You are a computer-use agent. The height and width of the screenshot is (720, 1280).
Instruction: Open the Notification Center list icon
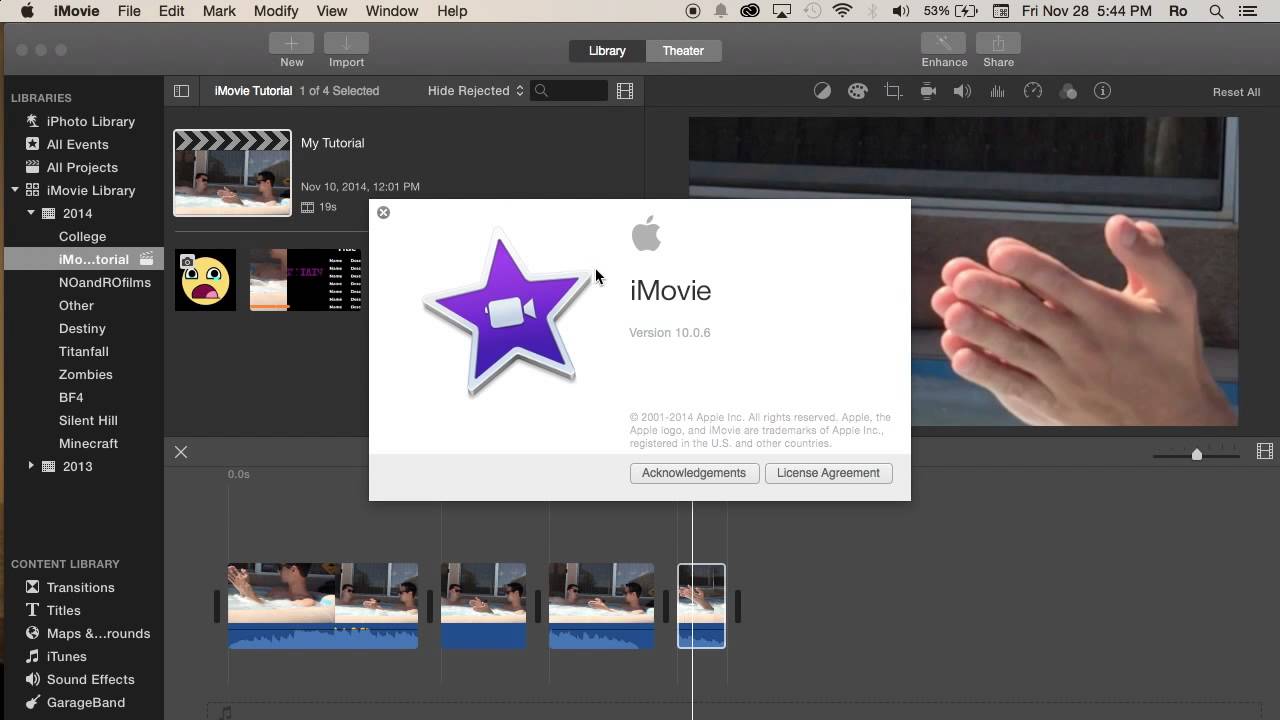[x=1249, y=11]
